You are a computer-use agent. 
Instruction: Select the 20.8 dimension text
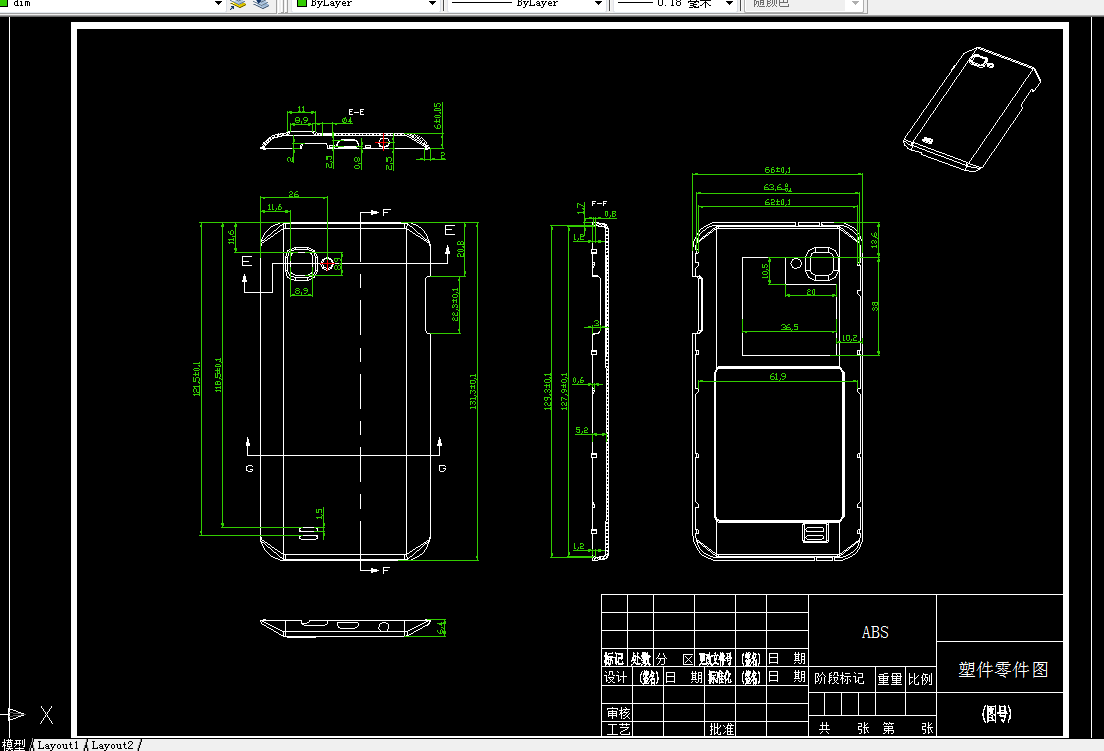(460, 248)
